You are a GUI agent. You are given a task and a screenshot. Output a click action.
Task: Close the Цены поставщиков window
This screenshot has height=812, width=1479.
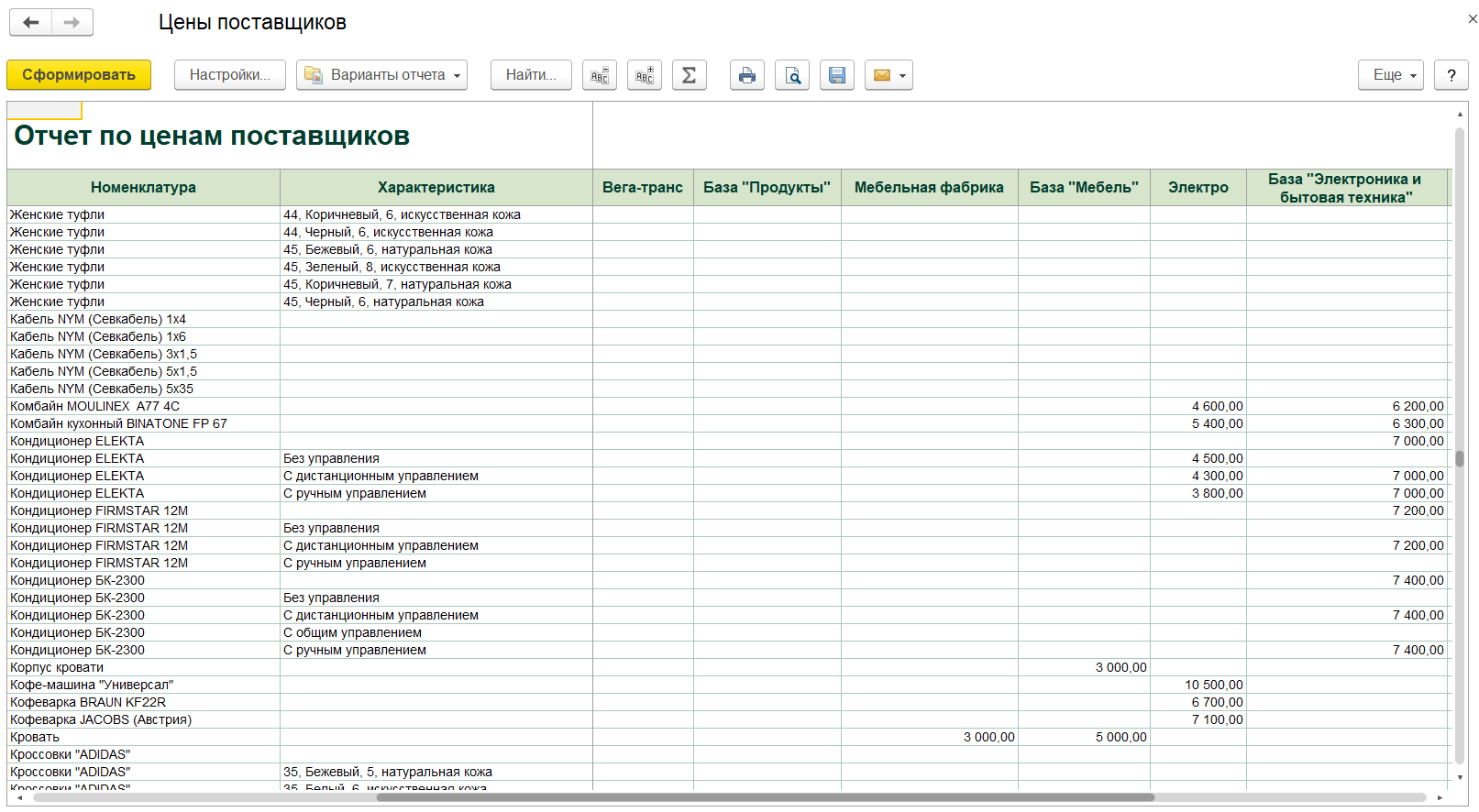1472,19
